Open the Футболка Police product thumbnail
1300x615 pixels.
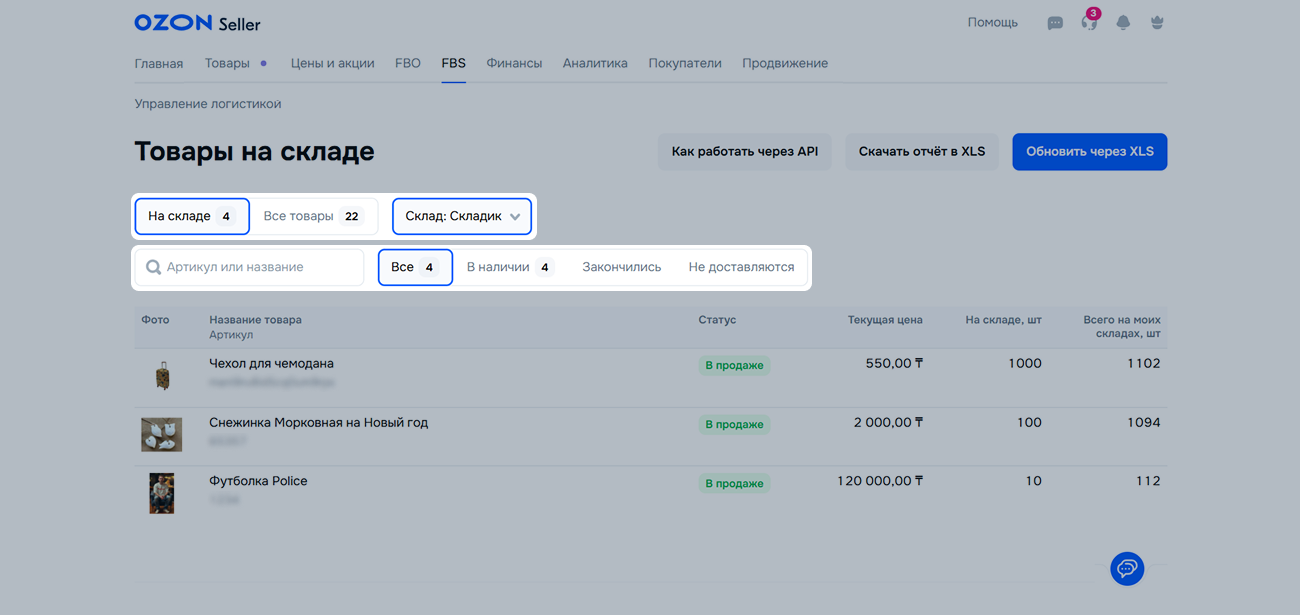point(162,493)
